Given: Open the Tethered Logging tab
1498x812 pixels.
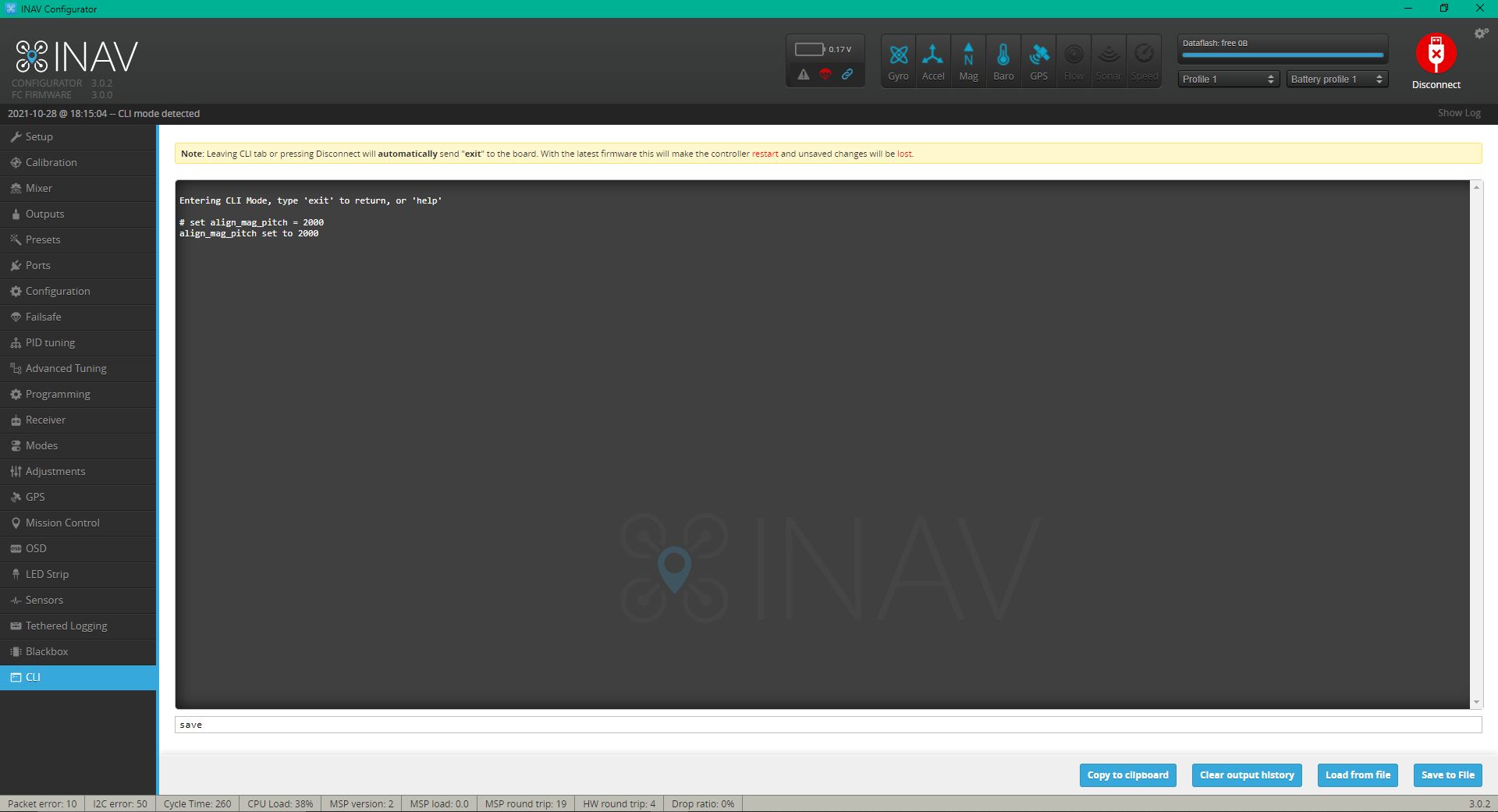Looking at the screenshot, I should click(78, 626).
